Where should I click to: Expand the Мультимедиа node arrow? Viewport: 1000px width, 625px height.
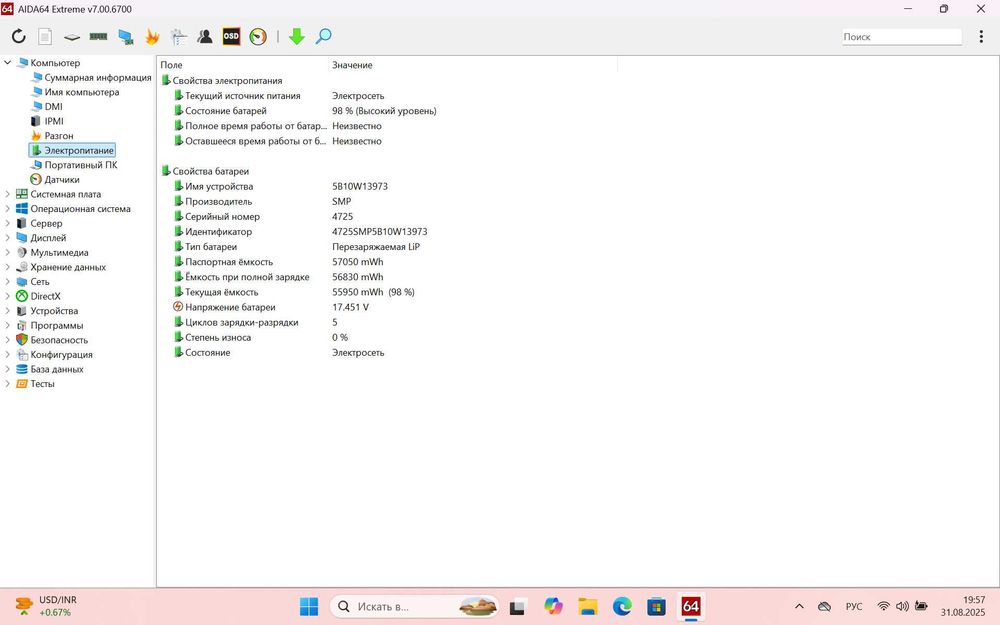pyautogui.click(x=8, y=253)
